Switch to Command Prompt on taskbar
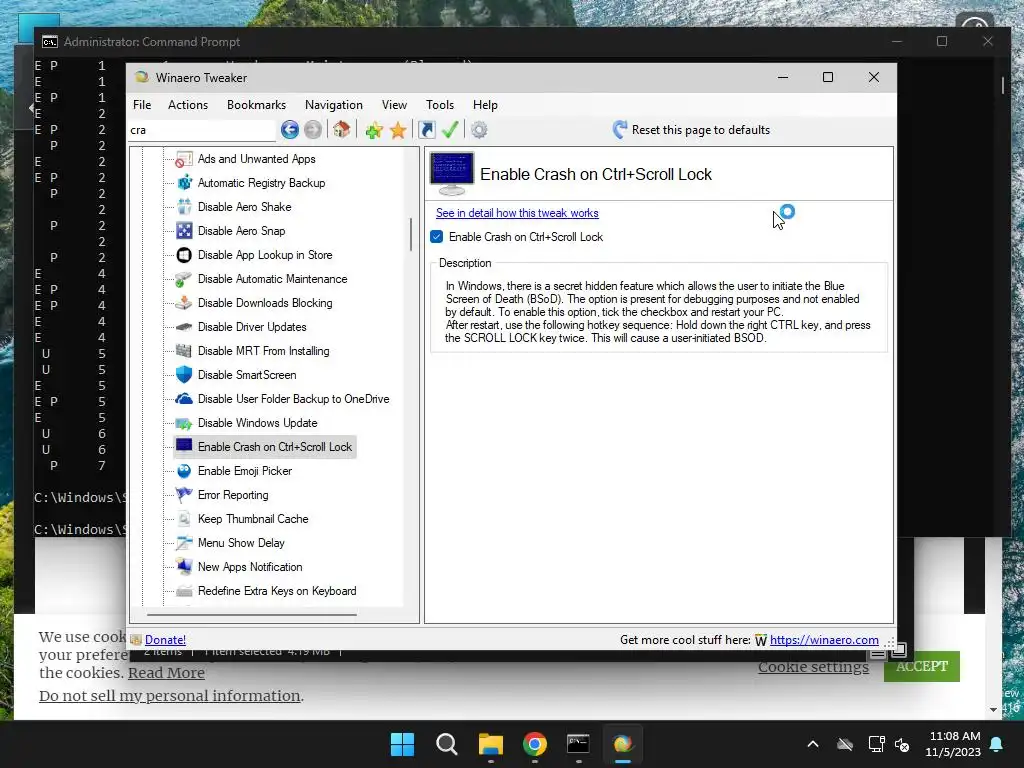1024x768 pixels. click(579, 744)
